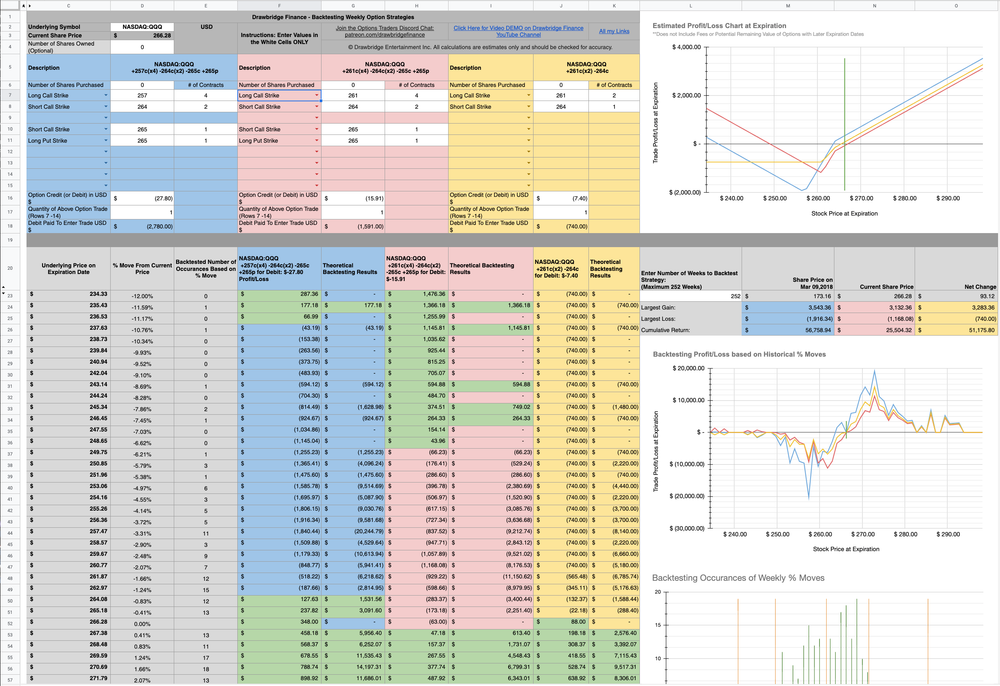Click underlying price cell 234.33
Viewport: 1000px width, 686px height.
coord(68,295)
